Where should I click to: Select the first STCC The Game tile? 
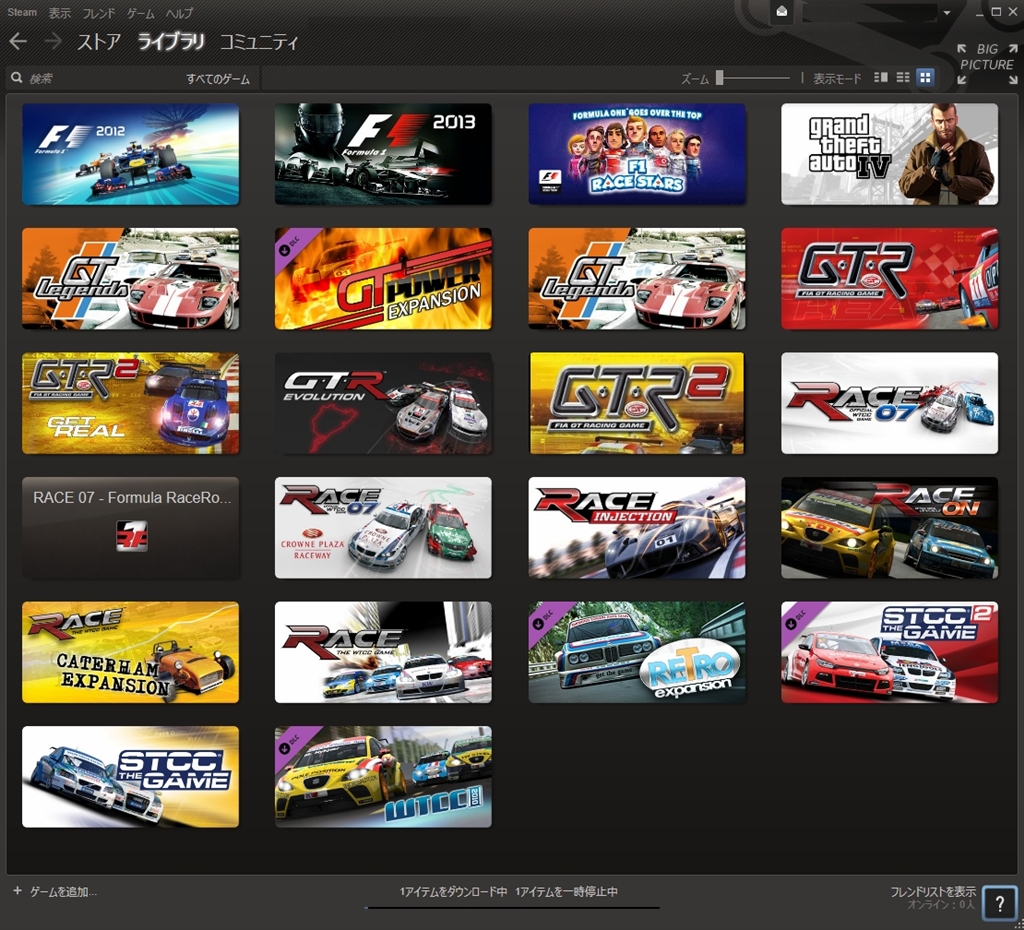click(131, 777)
